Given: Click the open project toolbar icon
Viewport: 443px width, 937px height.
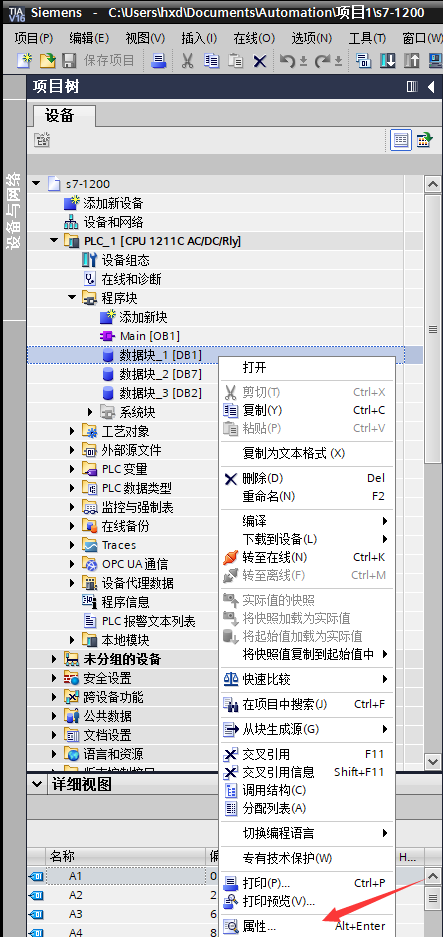Looking at the screenshot, I should 47,60.
